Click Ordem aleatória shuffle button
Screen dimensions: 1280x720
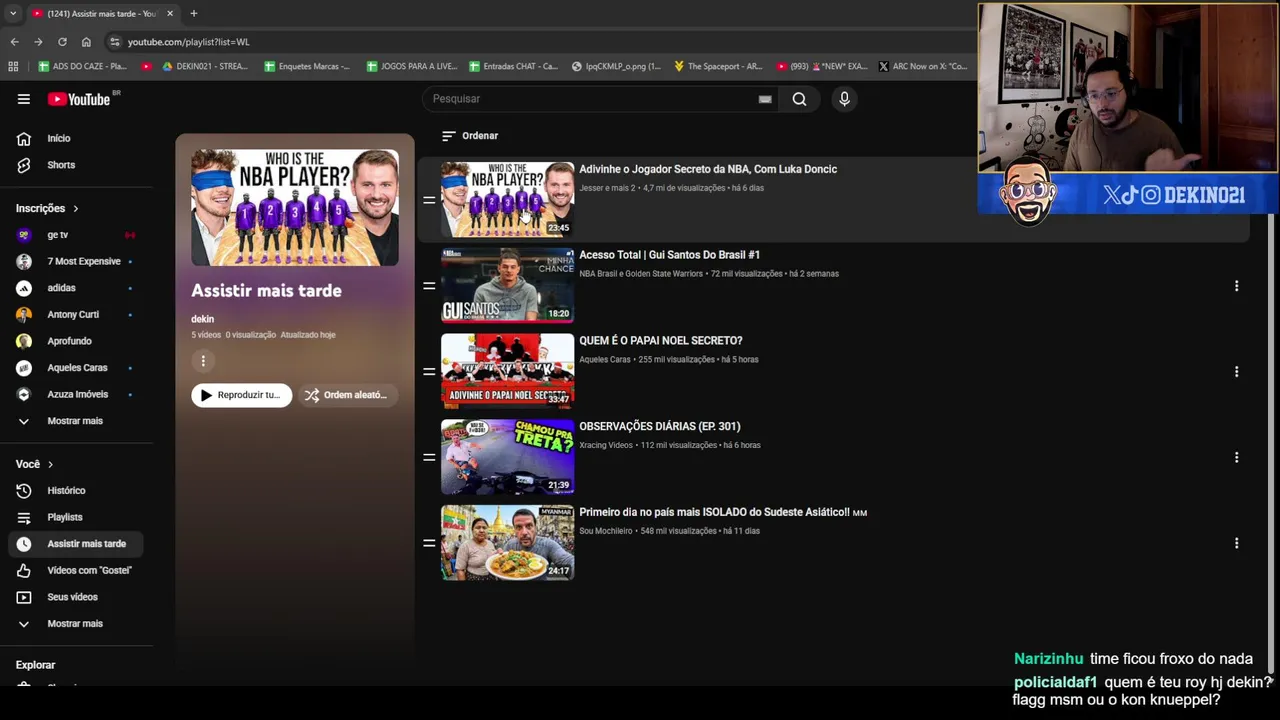[x=346, y=395]
